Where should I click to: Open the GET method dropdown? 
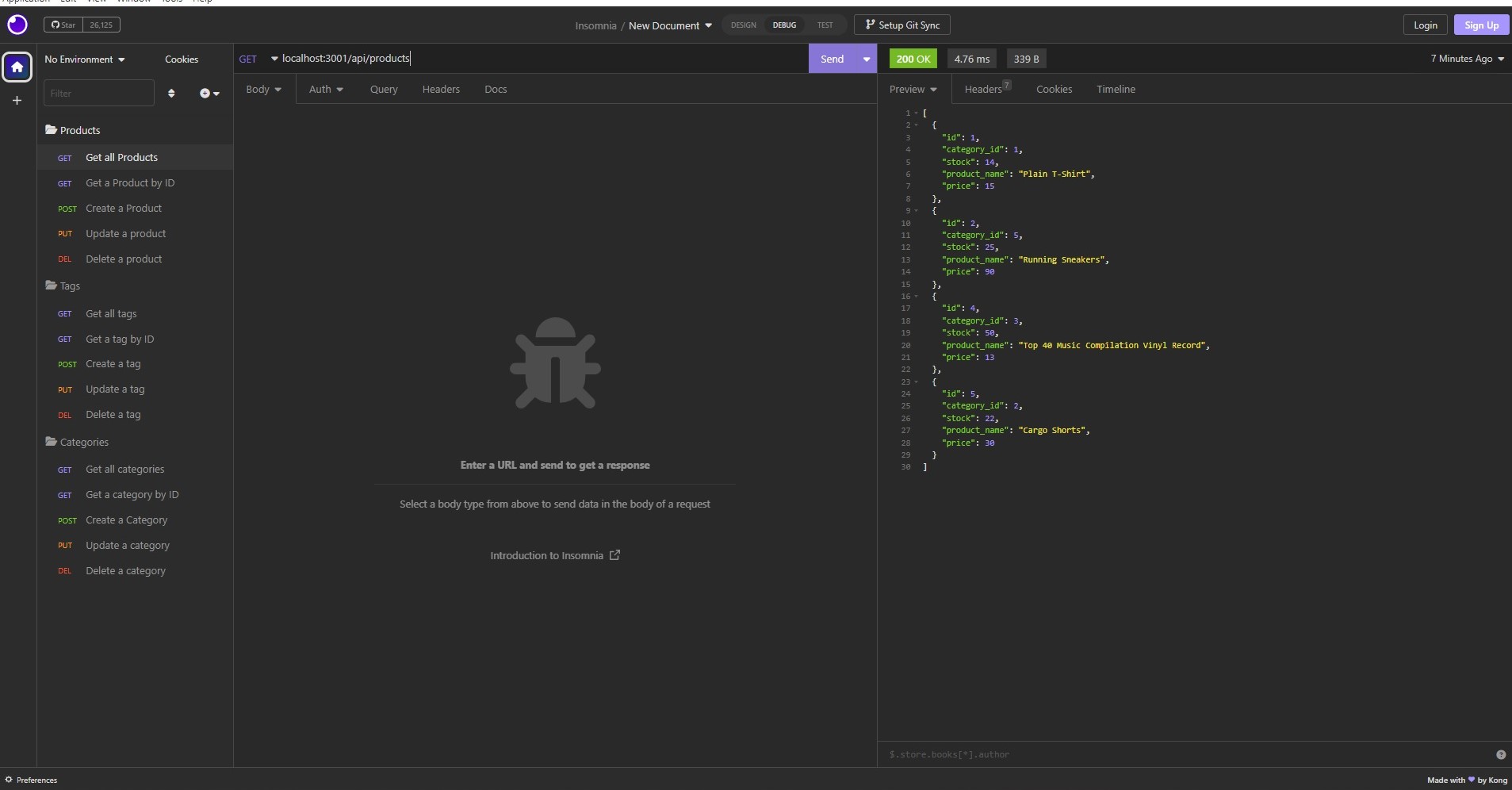pos(258,59)
